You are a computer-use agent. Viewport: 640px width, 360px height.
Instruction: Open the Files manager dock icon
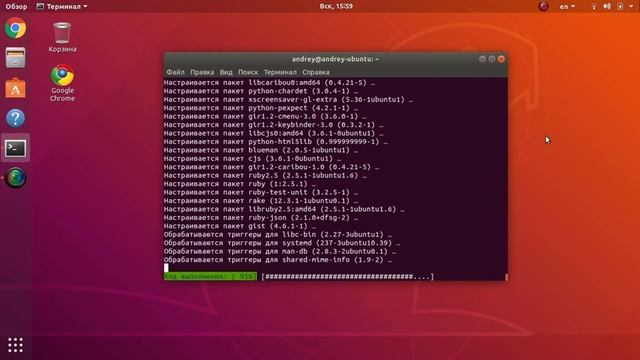tap(16, 58)
